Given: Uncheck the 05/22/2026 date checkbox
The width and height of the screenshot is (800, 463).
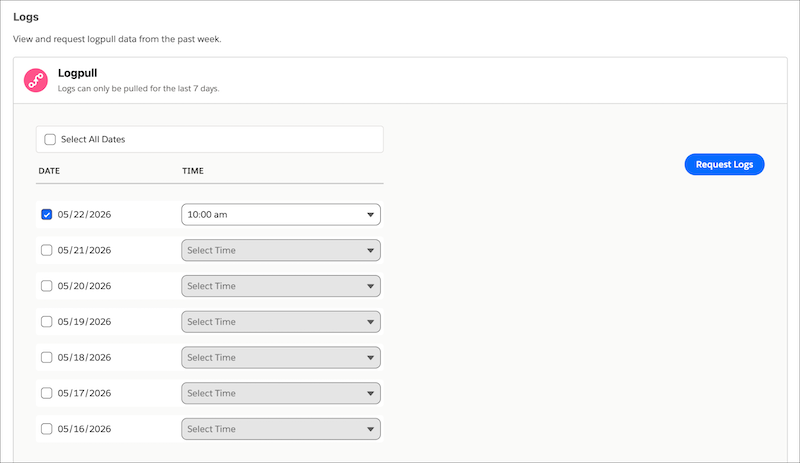Looking at the screenshot, I should pos(46,214).
